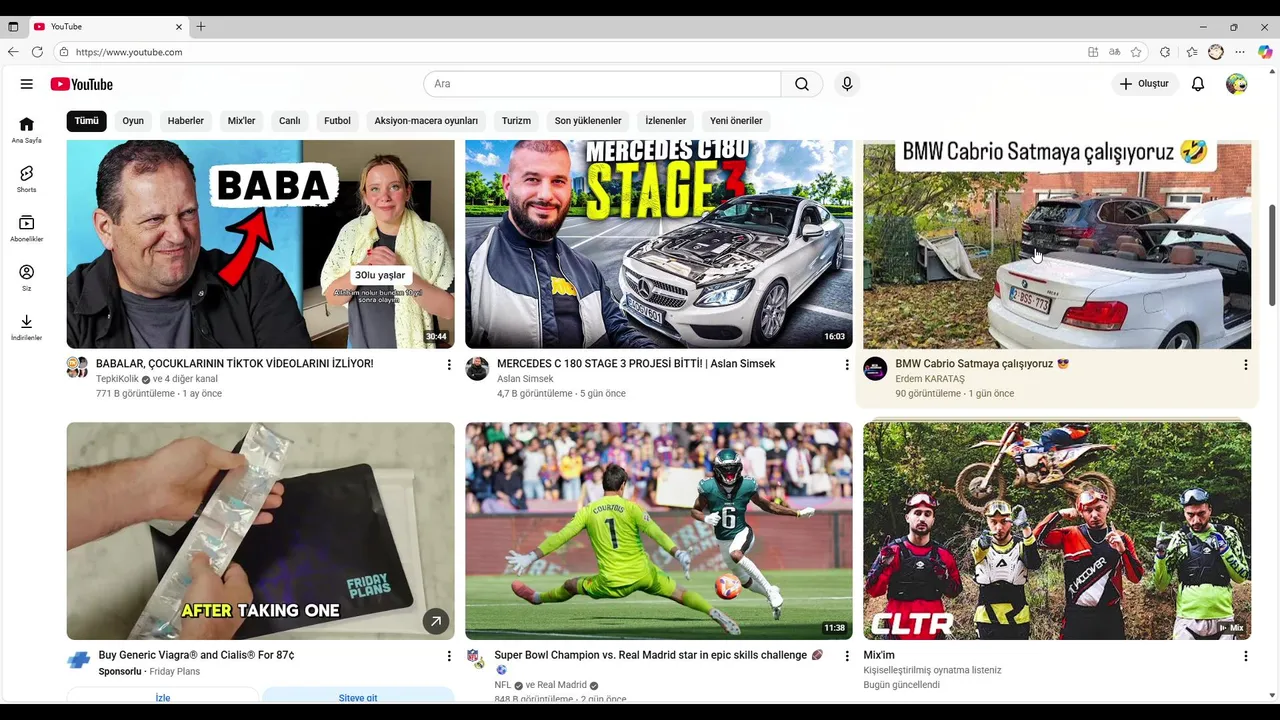Open the favorites list icon
Image resolution: width=1280 pixels, height=720 pixels.
pyautogui.click(x=1192, y=52)
